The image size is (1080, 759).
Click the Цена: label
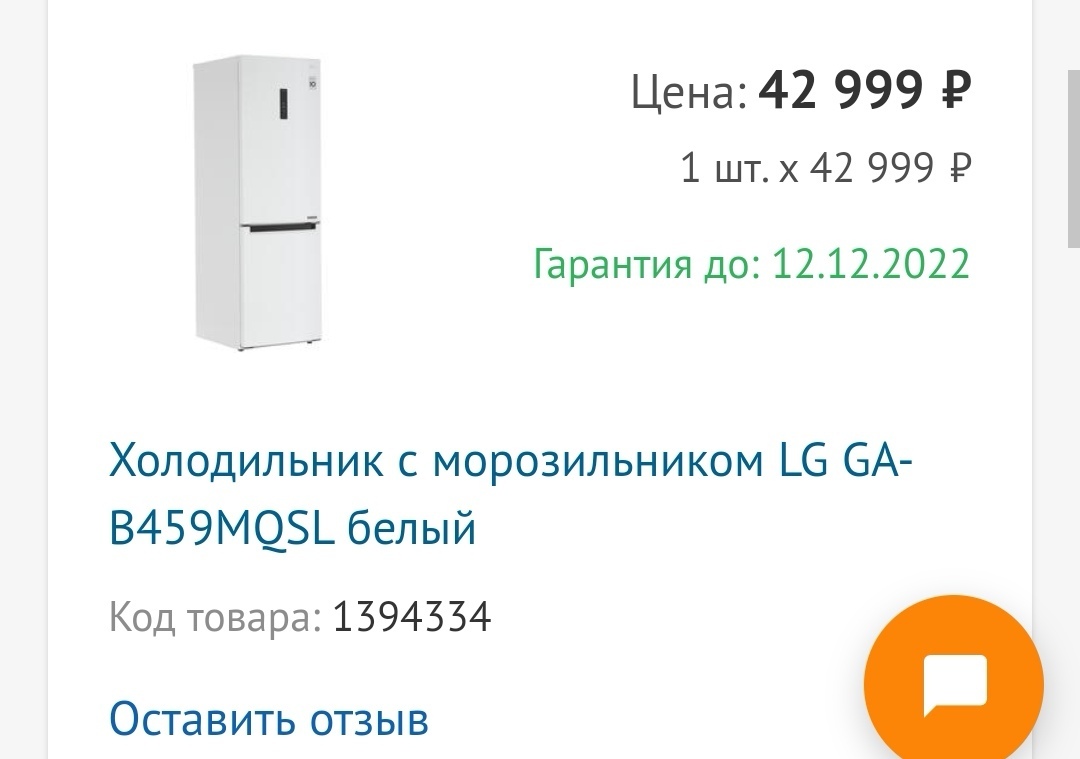click(x=689, y=95)
